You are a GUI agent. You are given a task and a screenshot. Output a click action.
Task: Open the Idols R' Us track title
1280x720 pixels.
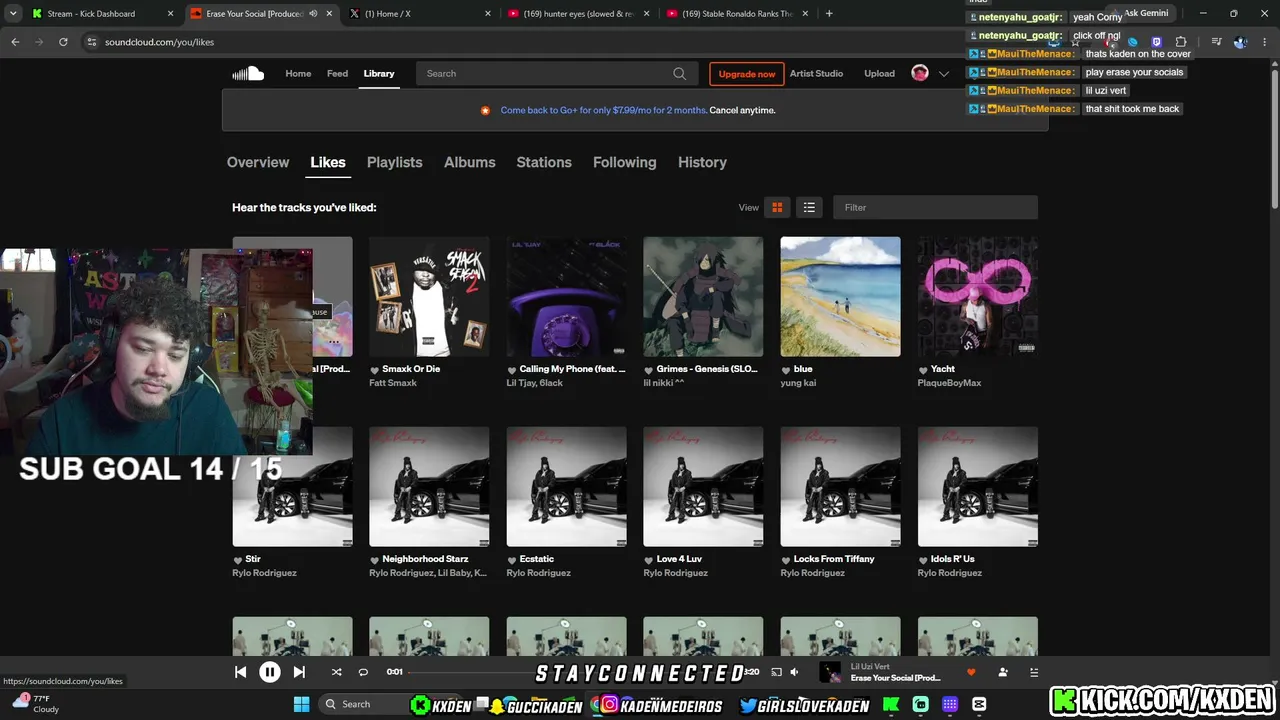pyautogui.click(x=952, y=559)
